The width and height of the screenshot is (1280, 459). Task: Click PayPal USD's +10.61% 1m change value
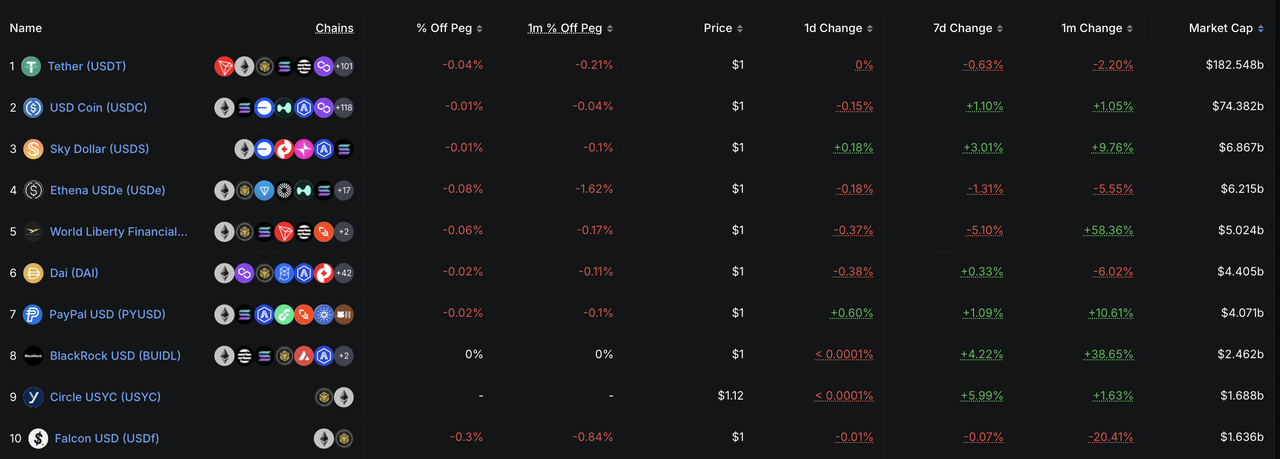click(1111, 314)
